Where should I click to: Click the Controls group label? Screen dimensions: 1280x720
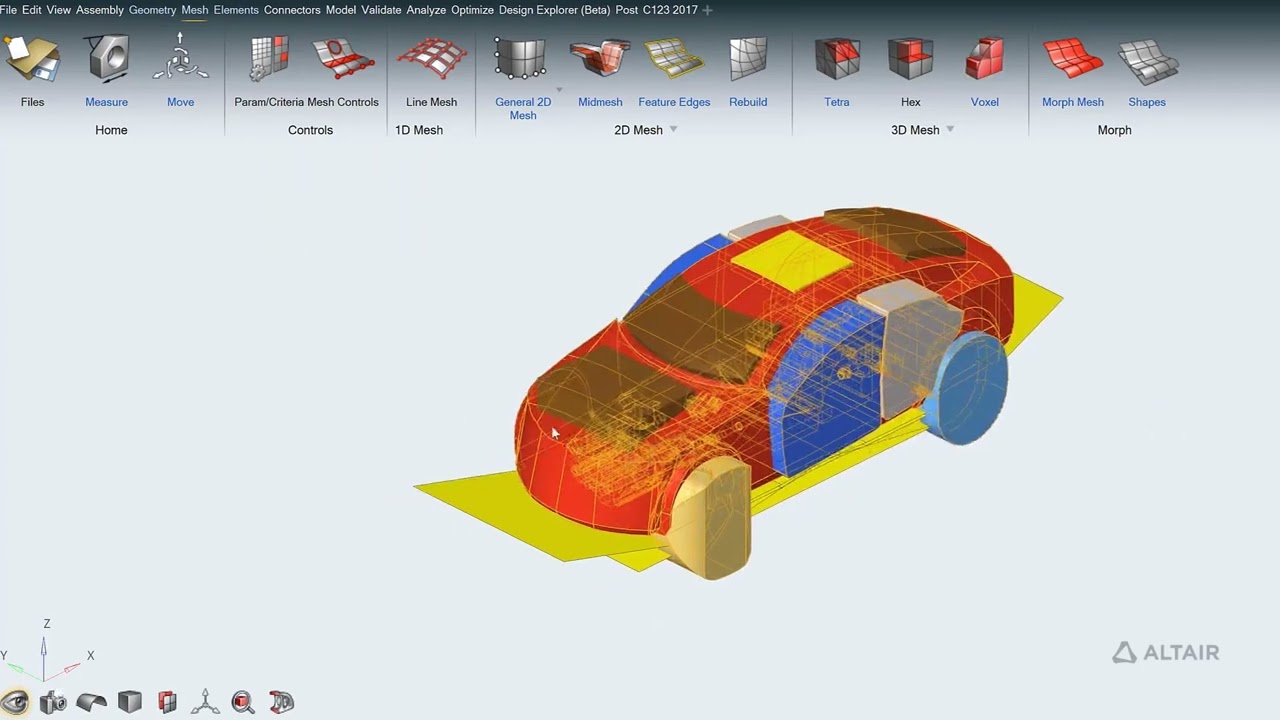point(310,130)
